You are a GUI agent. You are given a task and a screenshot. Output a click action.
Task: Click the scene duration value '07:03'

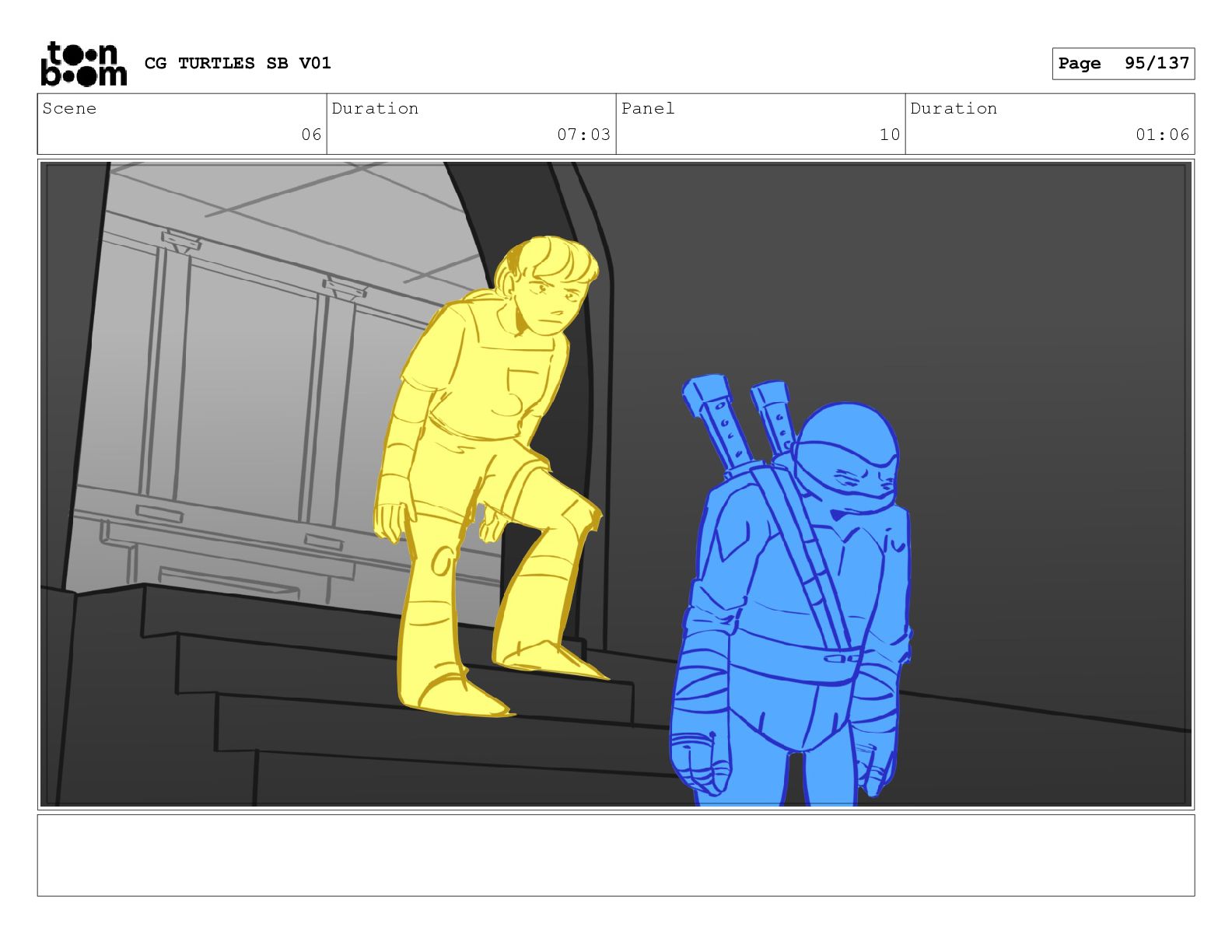[583, 135]
